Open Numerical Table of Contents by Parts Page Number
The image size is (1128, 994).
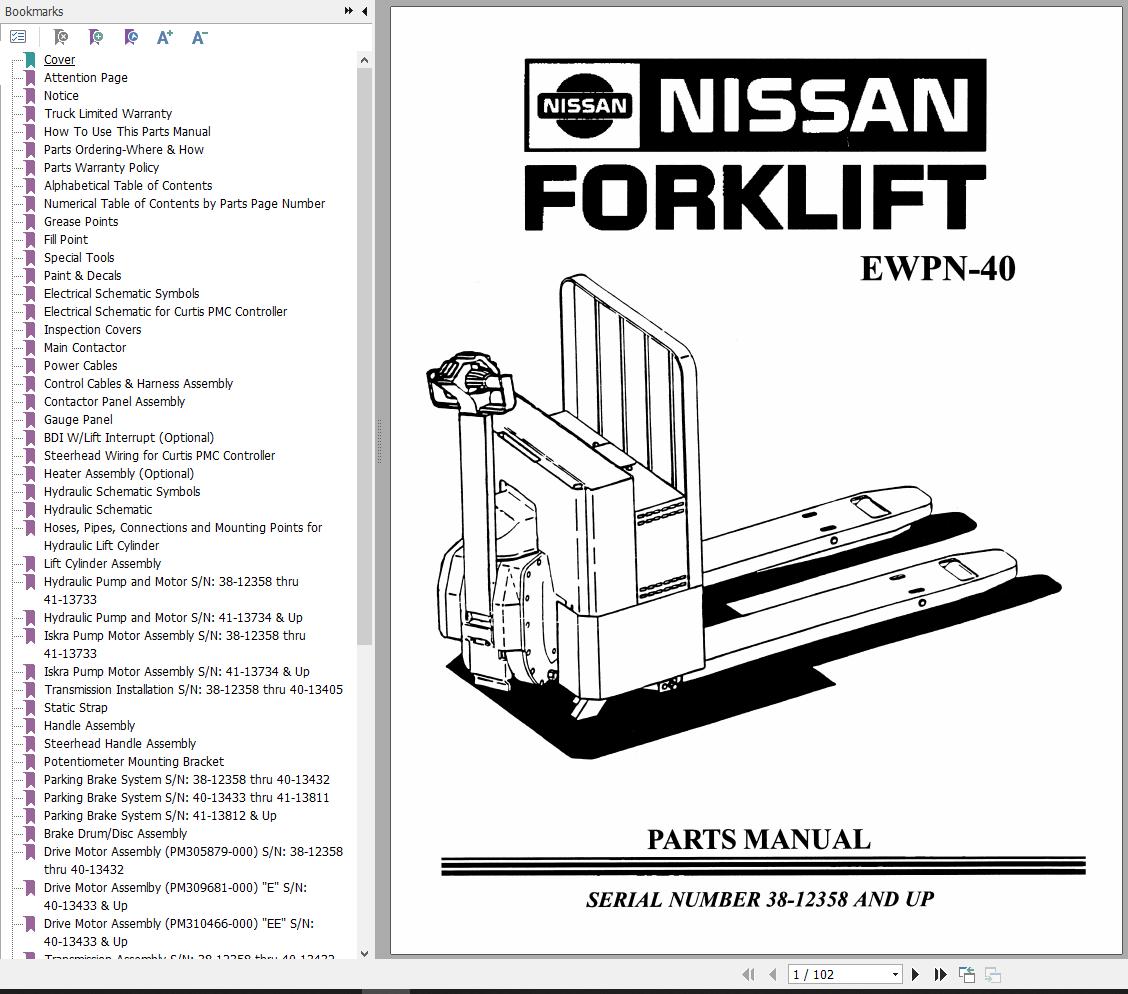coord(184,204)
